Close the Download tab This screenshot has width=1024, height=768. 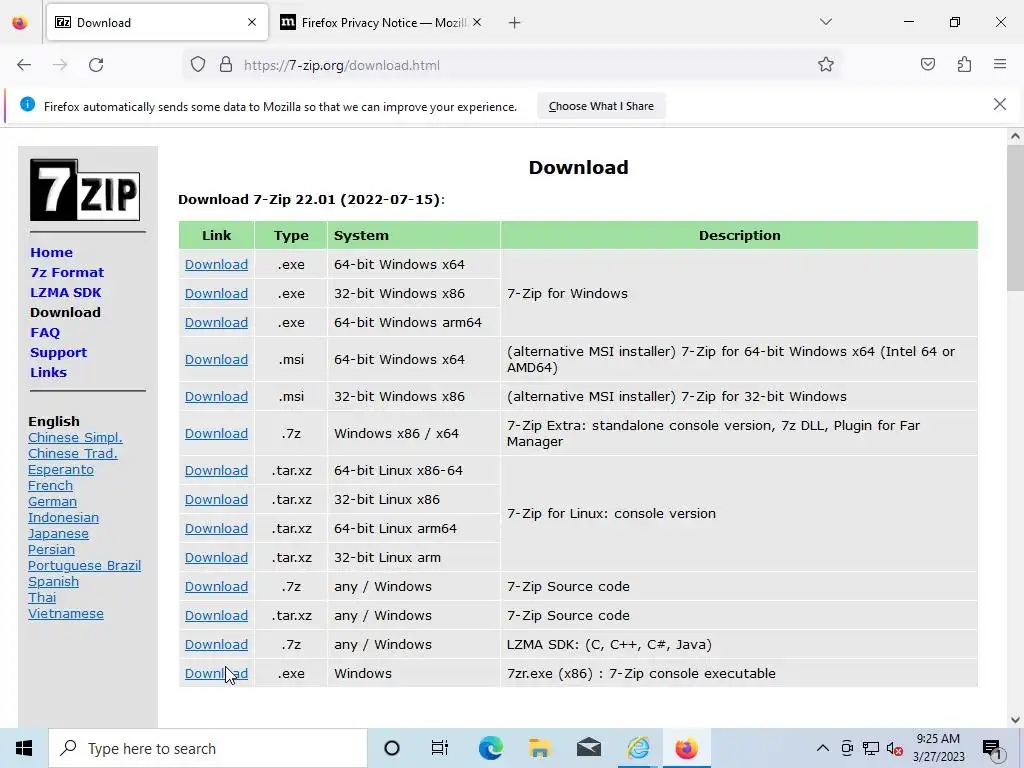(252, 22)
